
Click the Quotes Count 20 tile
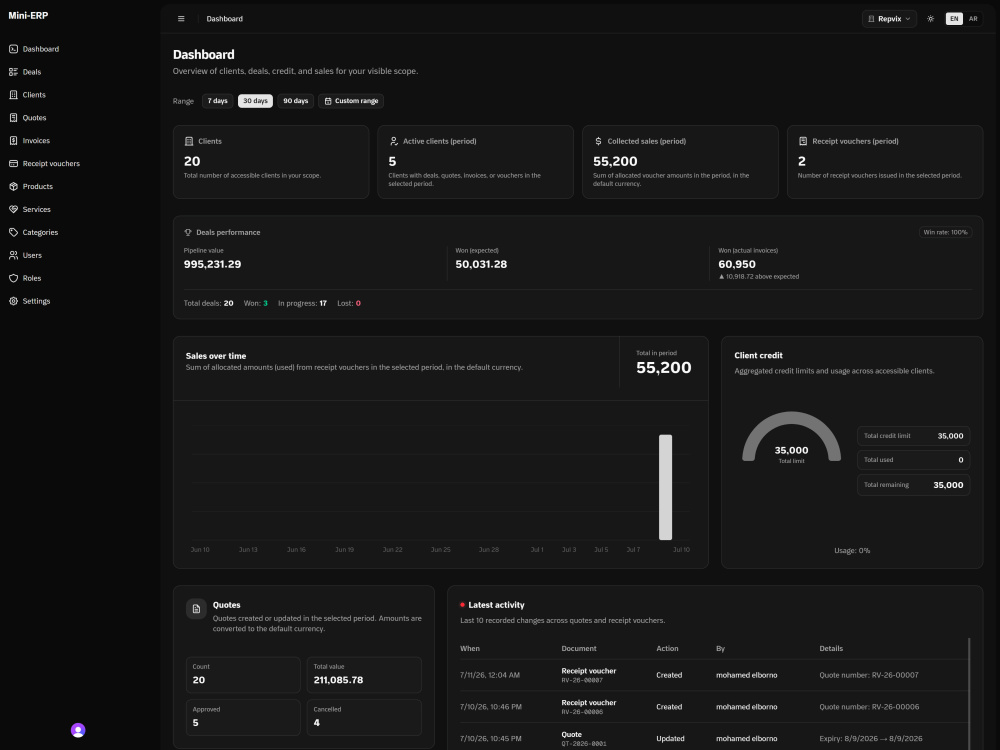pos(243,675)
